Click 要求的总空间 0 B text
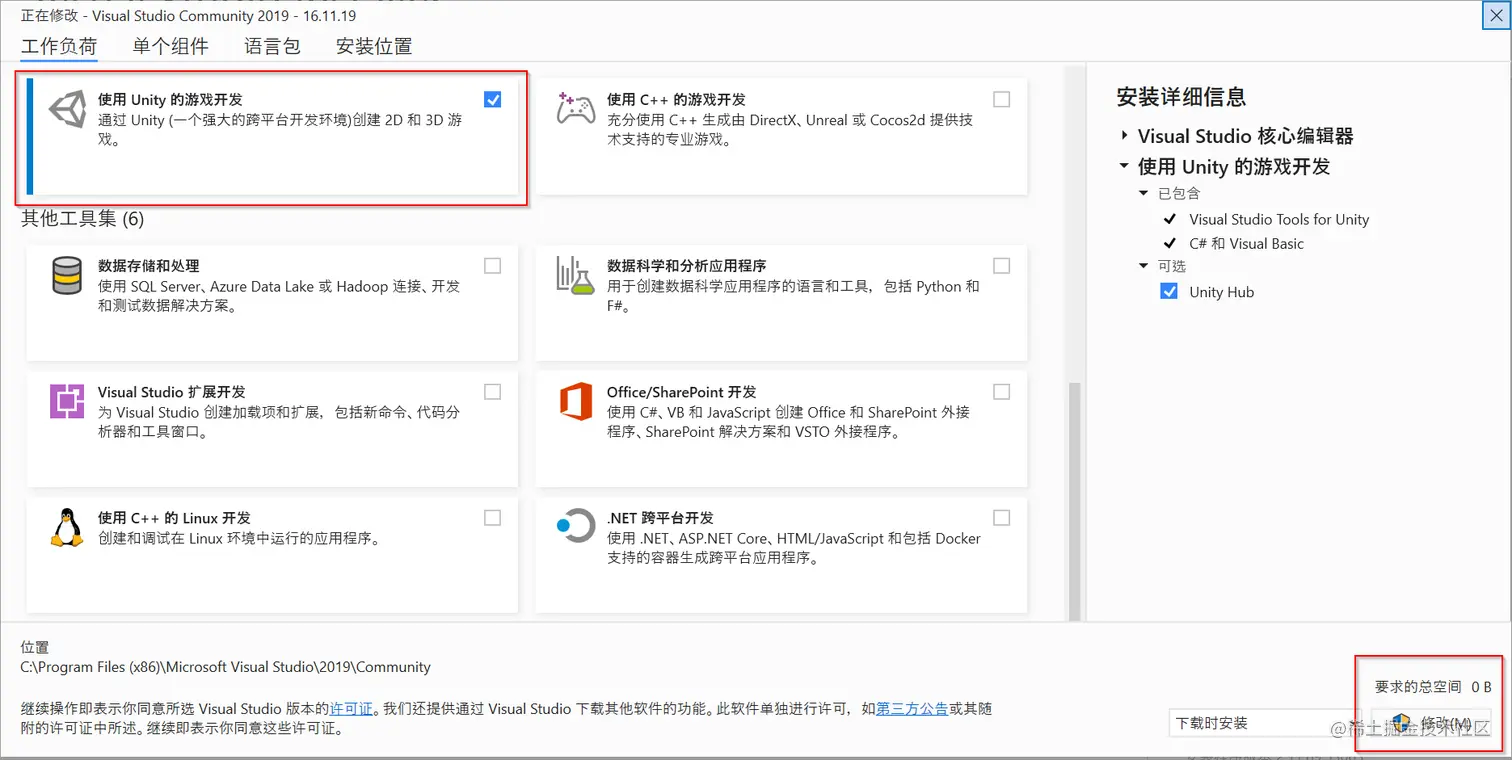 [1433, 687]
